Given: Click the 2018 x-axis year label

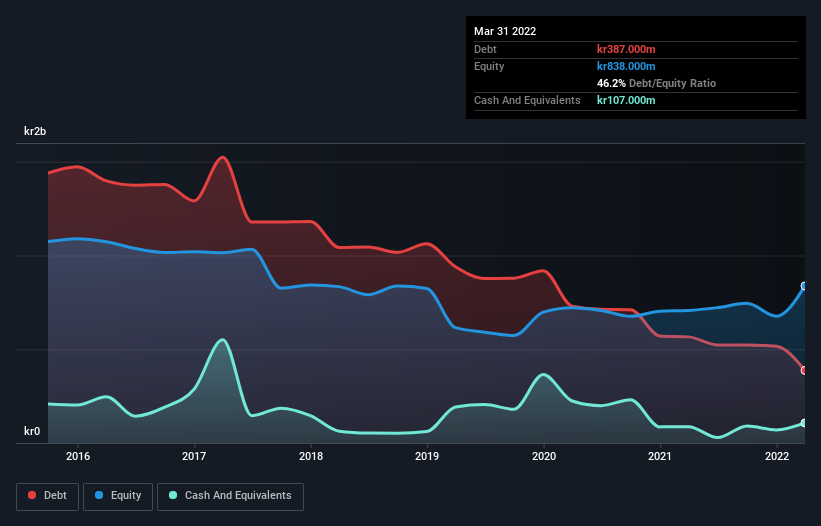Looking at the screenshot, I should coord(311,456).
